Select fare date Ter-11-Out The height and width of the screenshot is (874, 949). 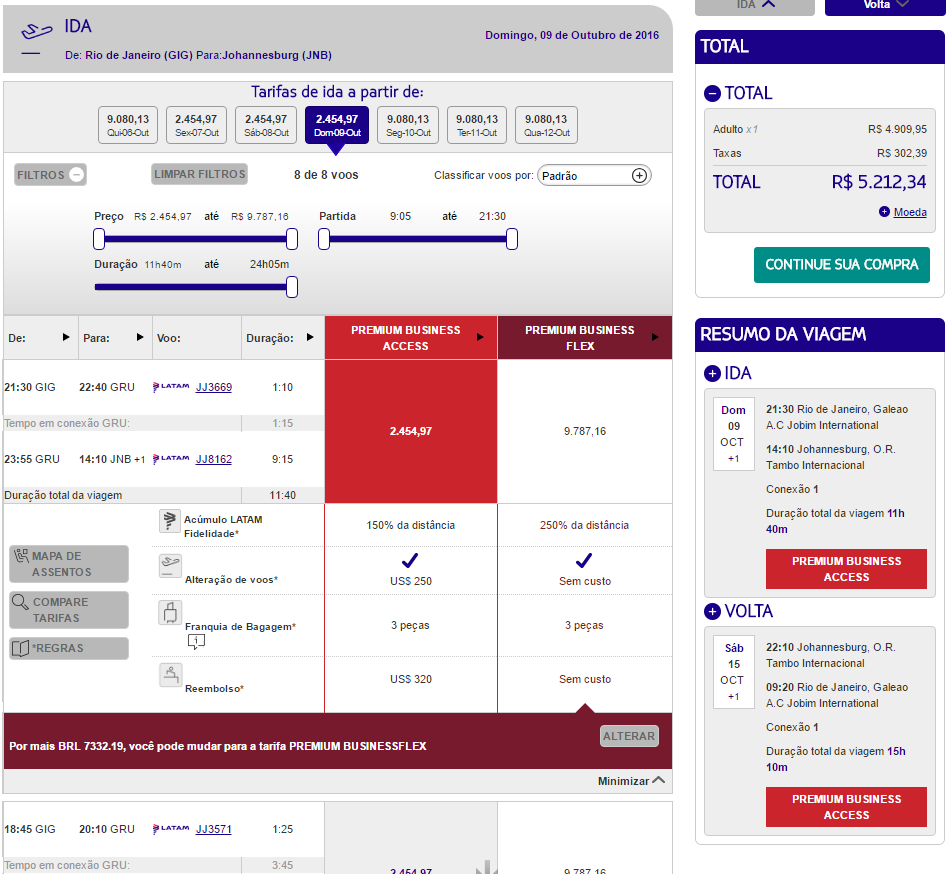477,125
